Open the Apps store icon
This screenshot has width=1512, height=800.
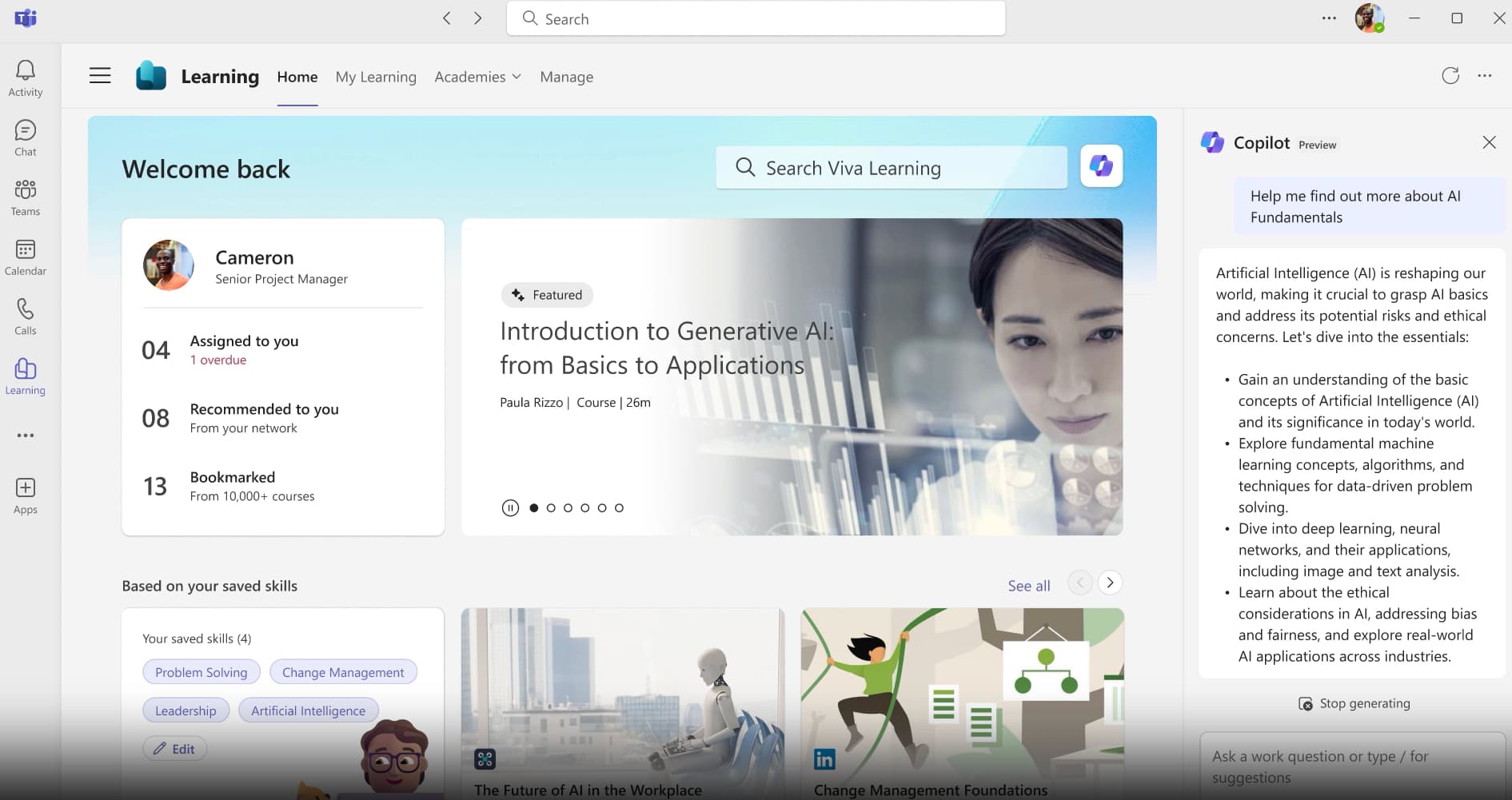pyautogui.click(x=26, y=496)
